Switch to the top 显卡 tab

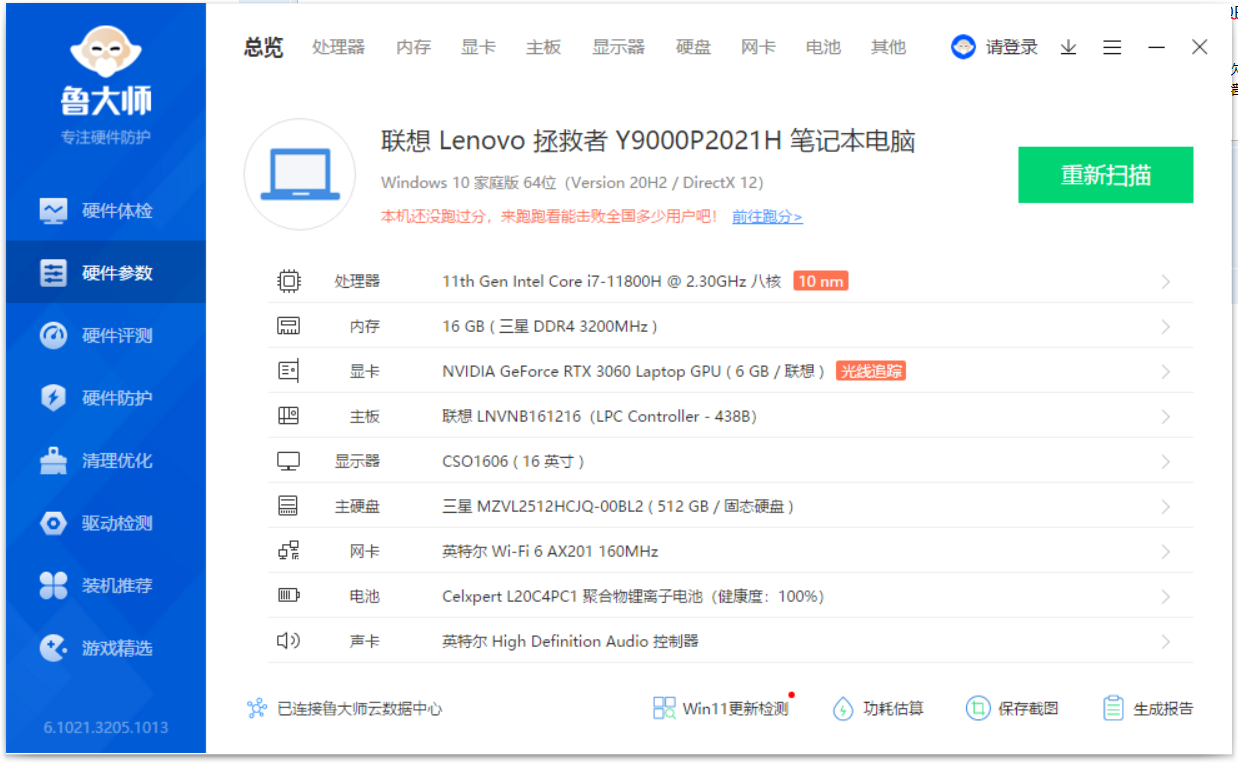(478, 47)
